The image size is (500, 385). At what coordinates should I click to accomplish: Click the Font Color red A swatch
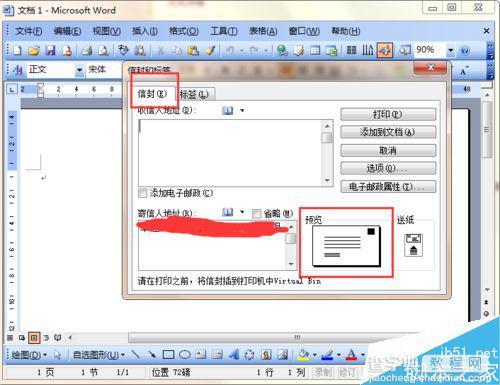point(352,355)
